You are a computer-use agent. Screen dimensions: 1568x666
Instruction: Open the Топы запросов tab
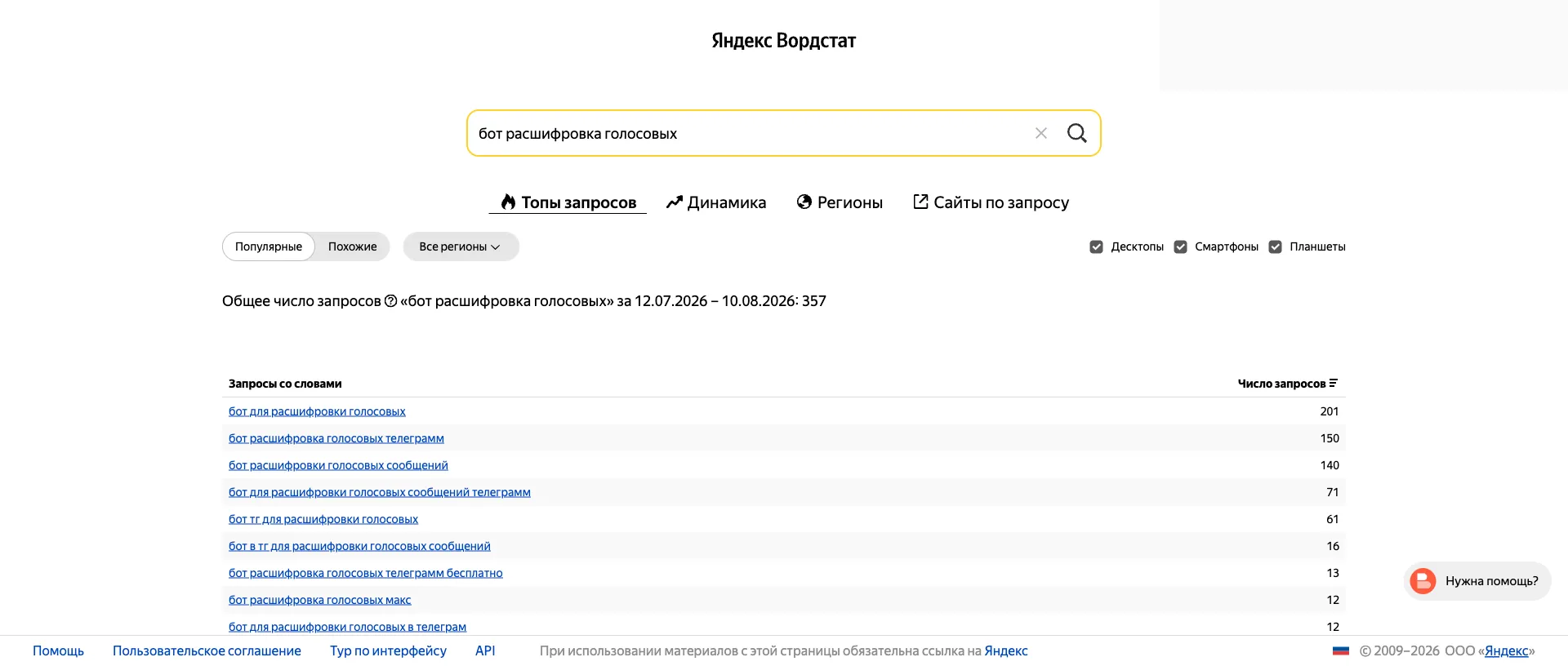568,202
